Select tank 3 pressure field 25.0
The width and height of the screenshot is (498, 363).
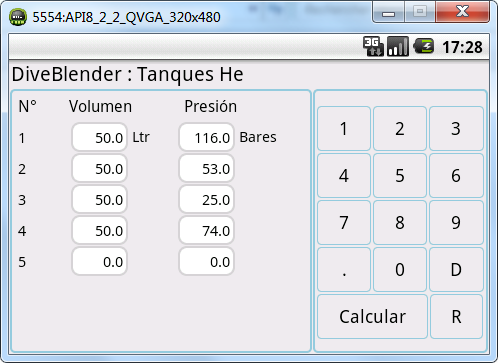(x=206, y=199)
